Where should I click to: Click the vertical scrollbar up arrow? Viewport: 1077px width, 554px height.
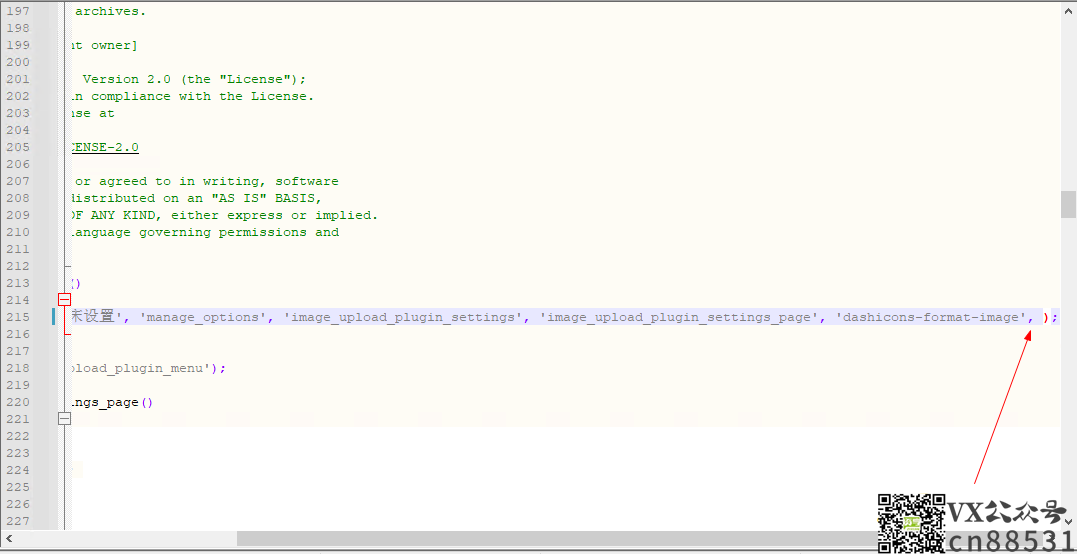pos(1068,10)
